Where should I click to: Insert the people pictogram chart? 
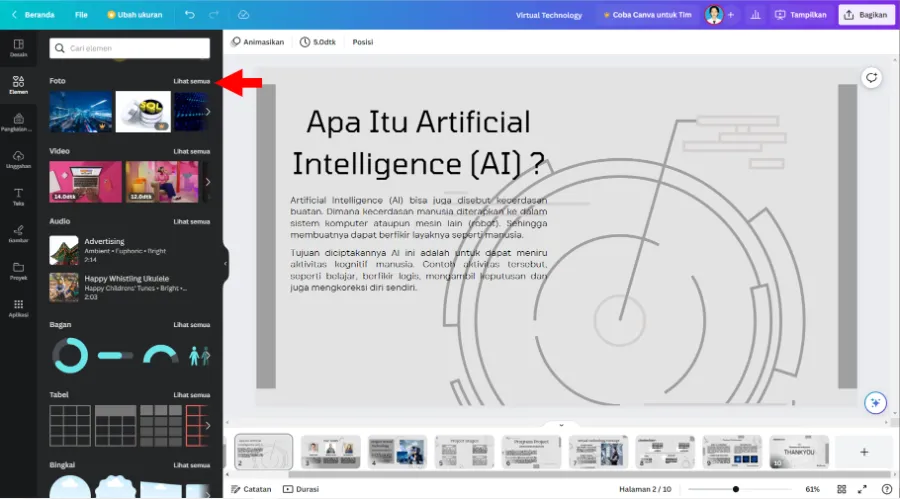(x=199, y=356)
